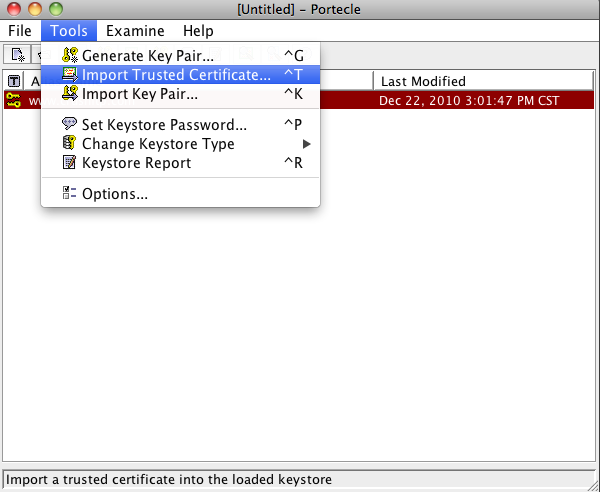Click the [Untitled] - Portecle title text
Screen dimensions: 600x492
coord(299,9)
